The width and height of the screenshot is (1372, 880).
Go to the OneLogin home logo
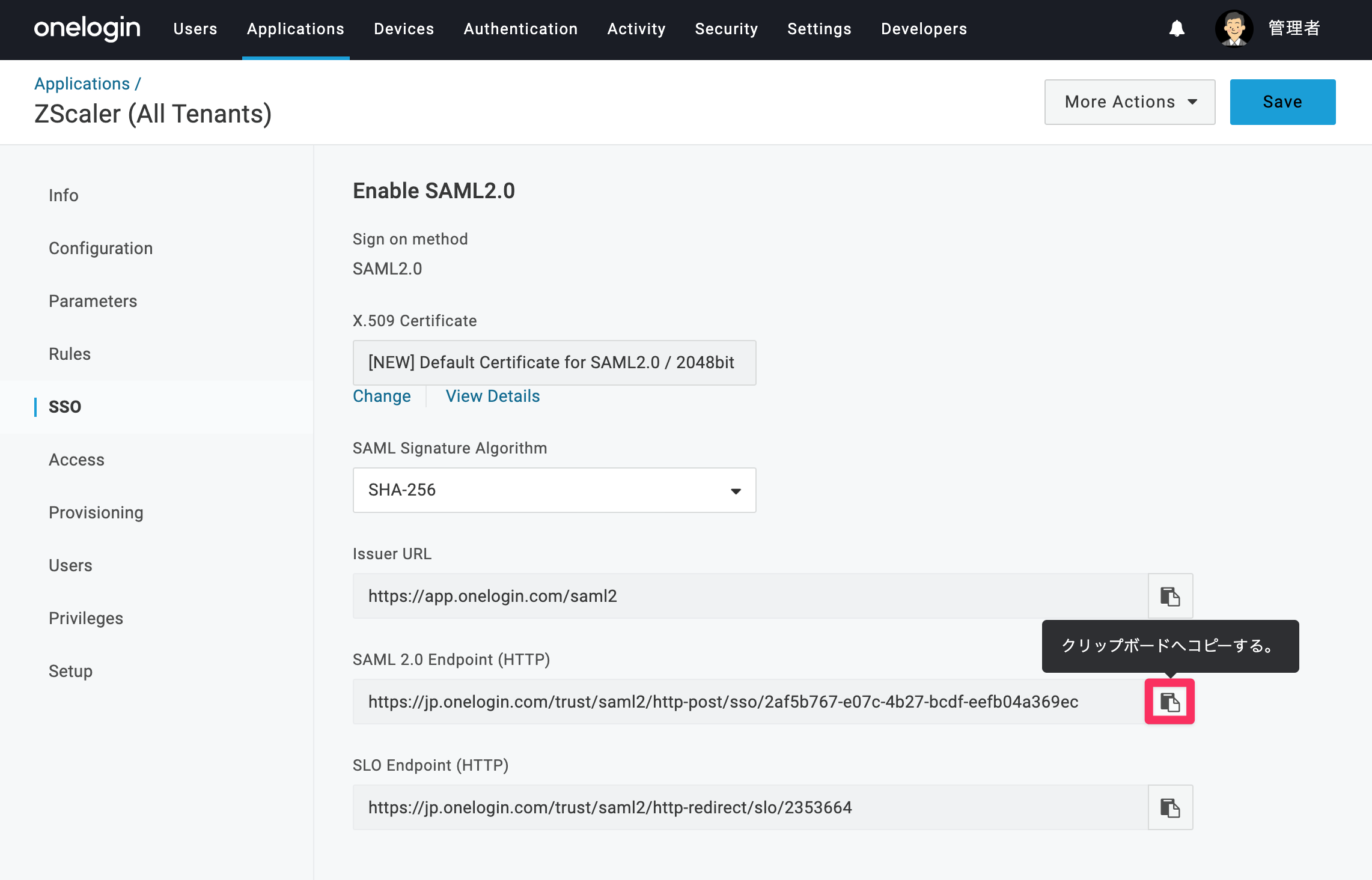point(87,28)
